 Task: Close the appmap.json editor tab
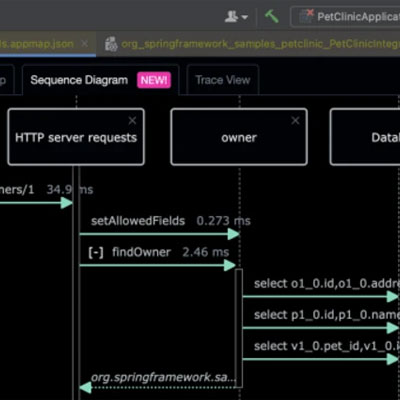[x=85, y=44]
